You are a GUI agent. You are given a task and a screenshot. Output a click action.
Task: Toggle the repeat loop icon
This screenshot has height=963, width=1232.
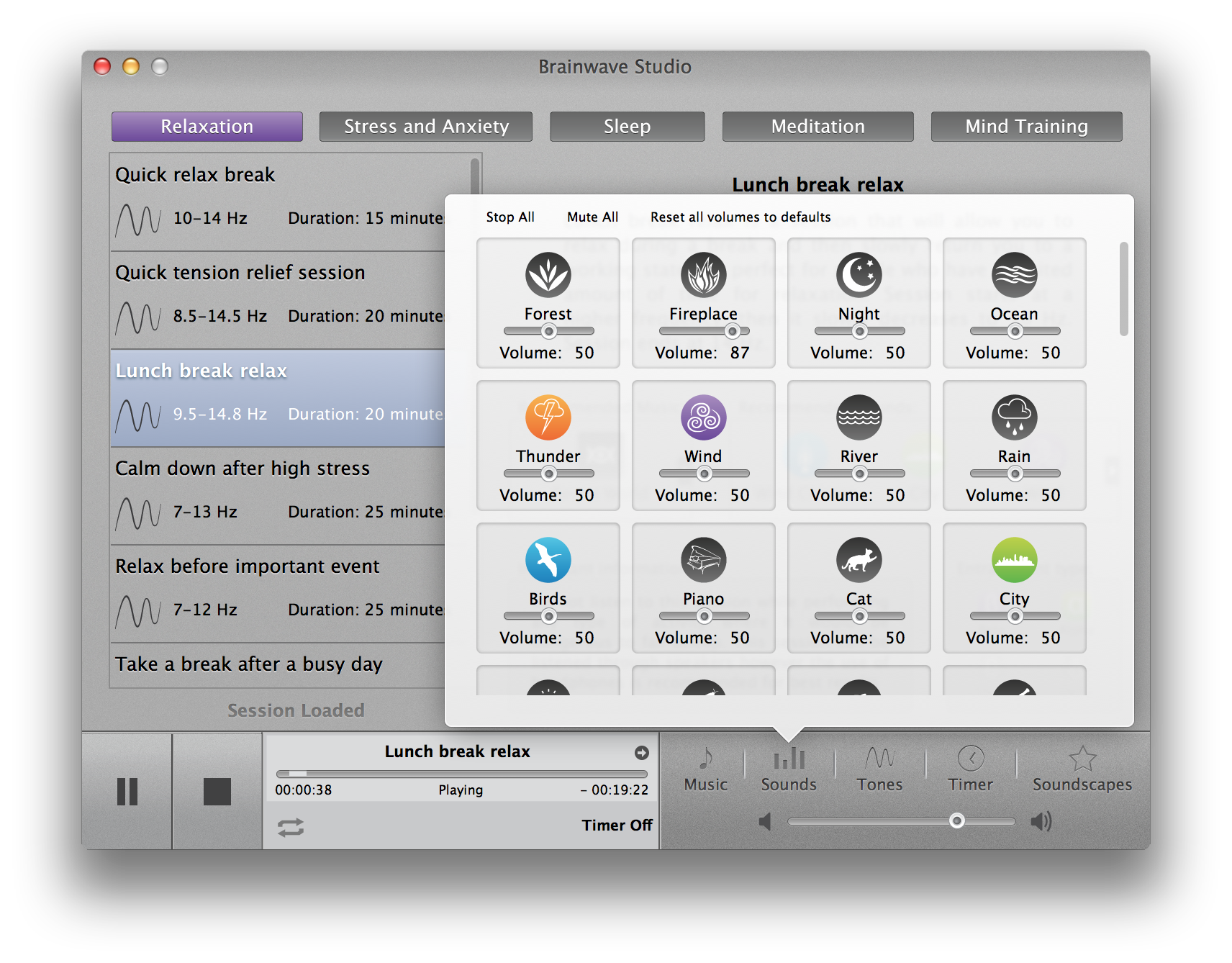click(291, 828)
